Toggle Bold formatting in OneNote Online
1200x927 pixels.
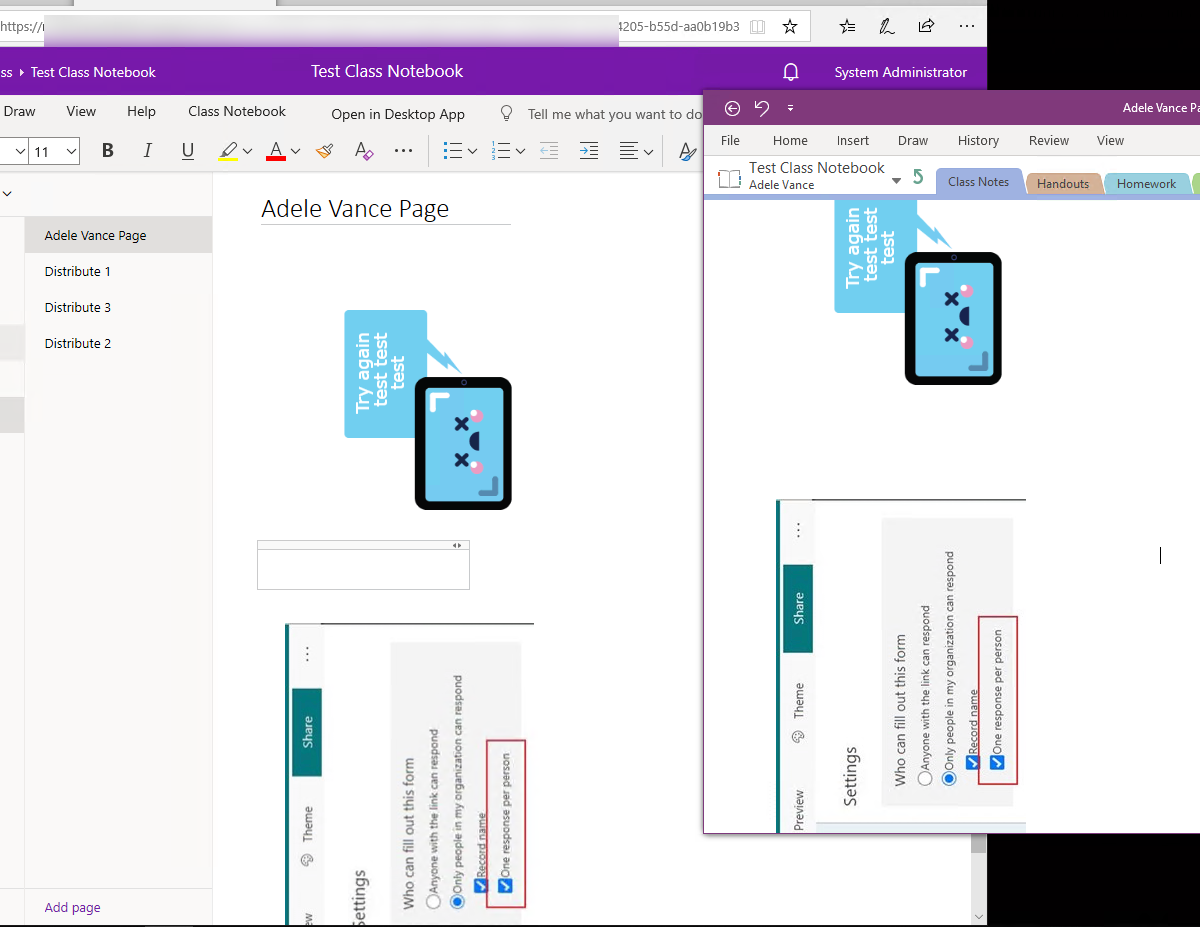(108, 151)
